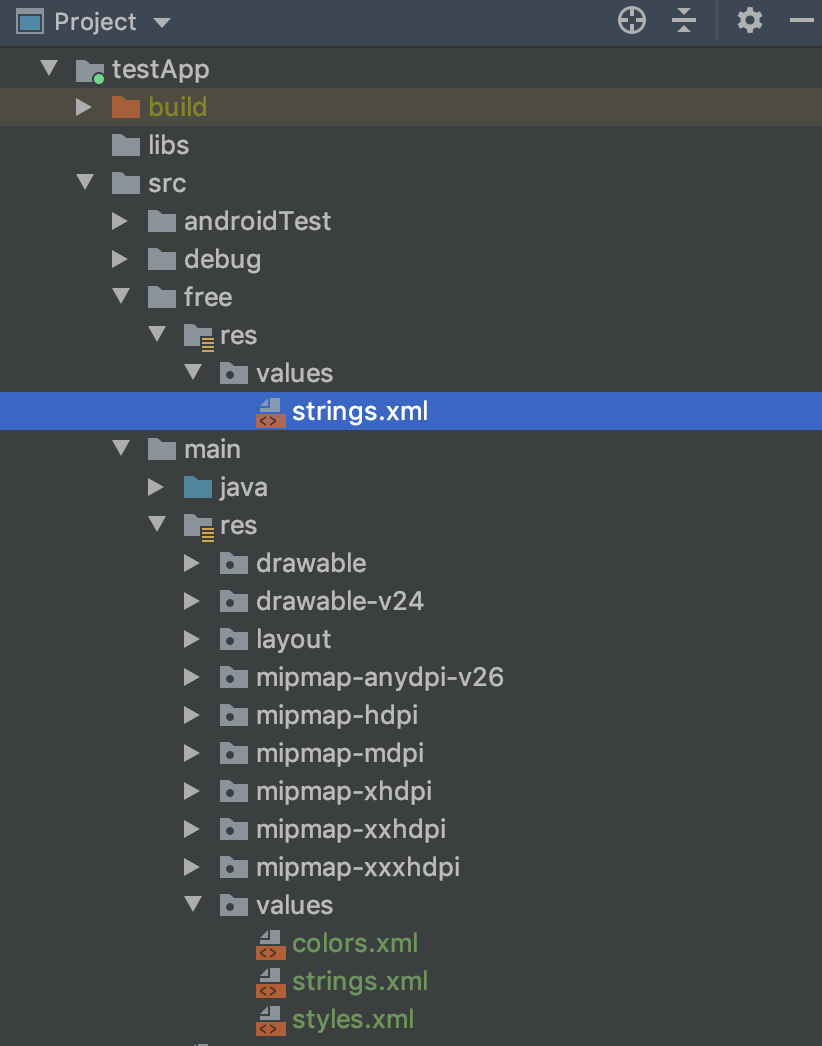Expand the mipmap-hdpi folder arrow

(191, 715)
